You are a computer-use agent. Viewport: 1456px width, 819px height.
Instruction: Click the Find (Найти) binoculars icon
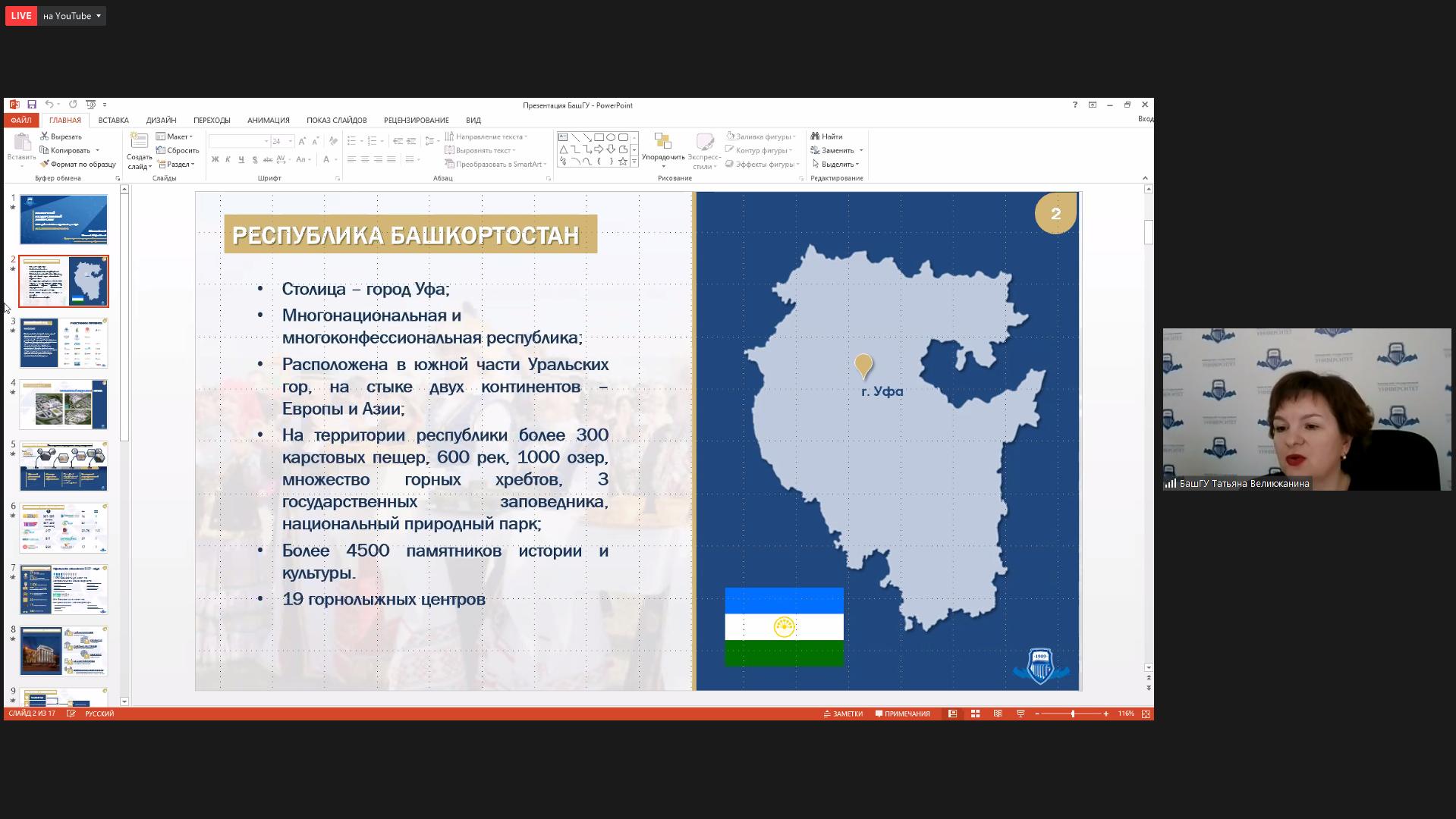815,136
